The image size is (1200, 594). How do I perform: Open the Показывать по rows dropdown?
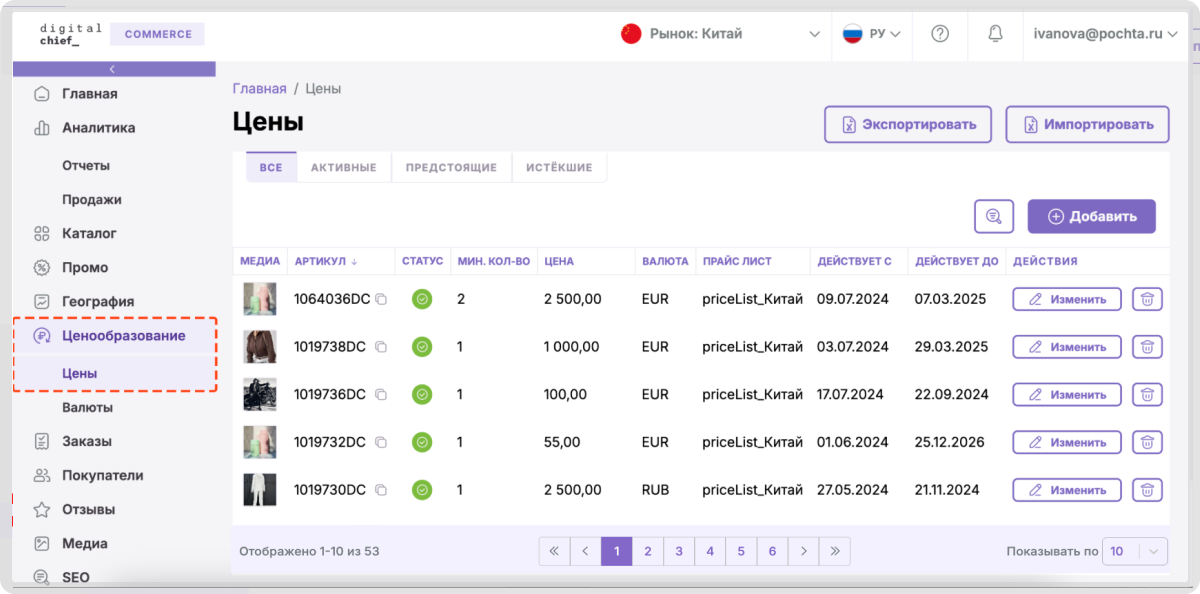[1134, 551]
